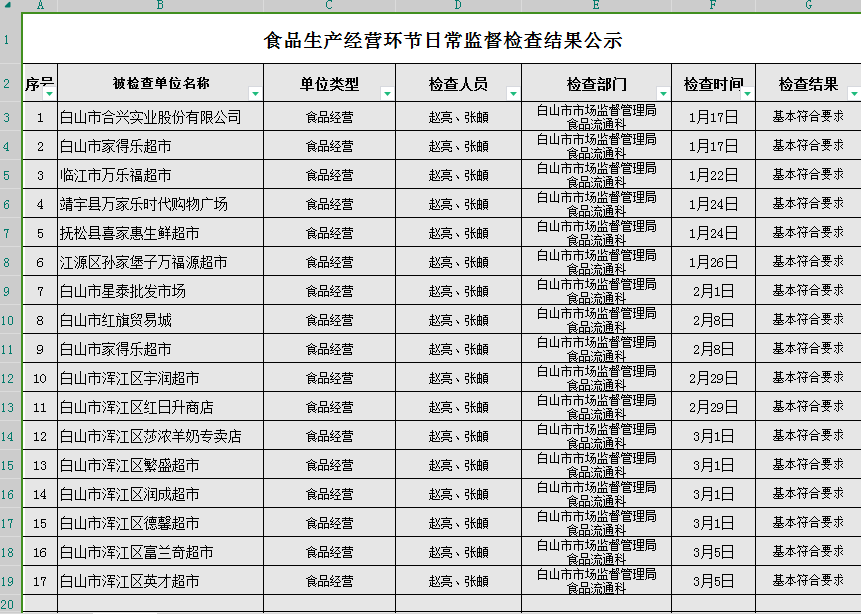Open filter dropdown for 被检查单位名称 column
Screen dimensions: 861x614
click(255, 94)
